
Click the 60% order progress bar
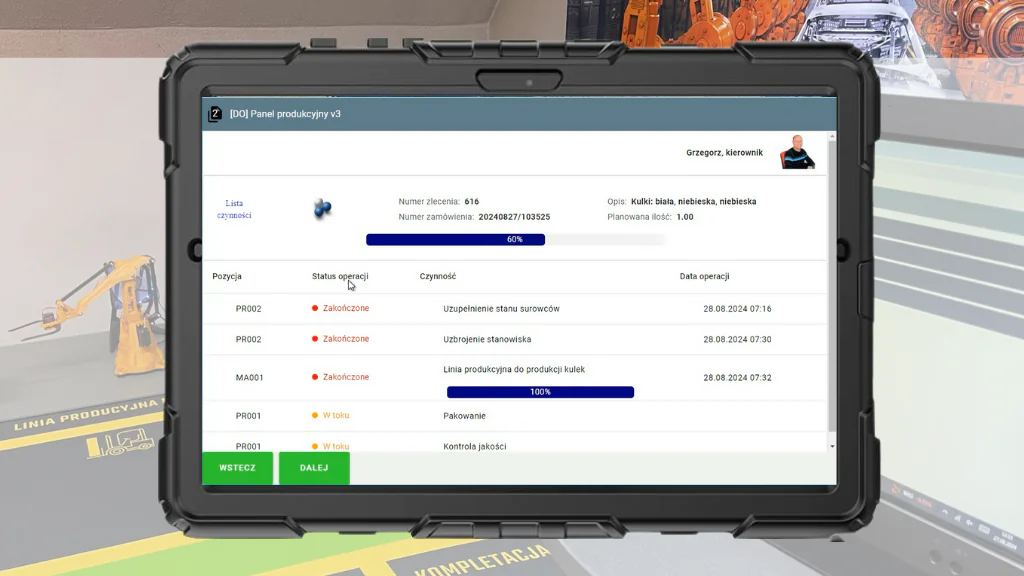click(x=515, y=240)
